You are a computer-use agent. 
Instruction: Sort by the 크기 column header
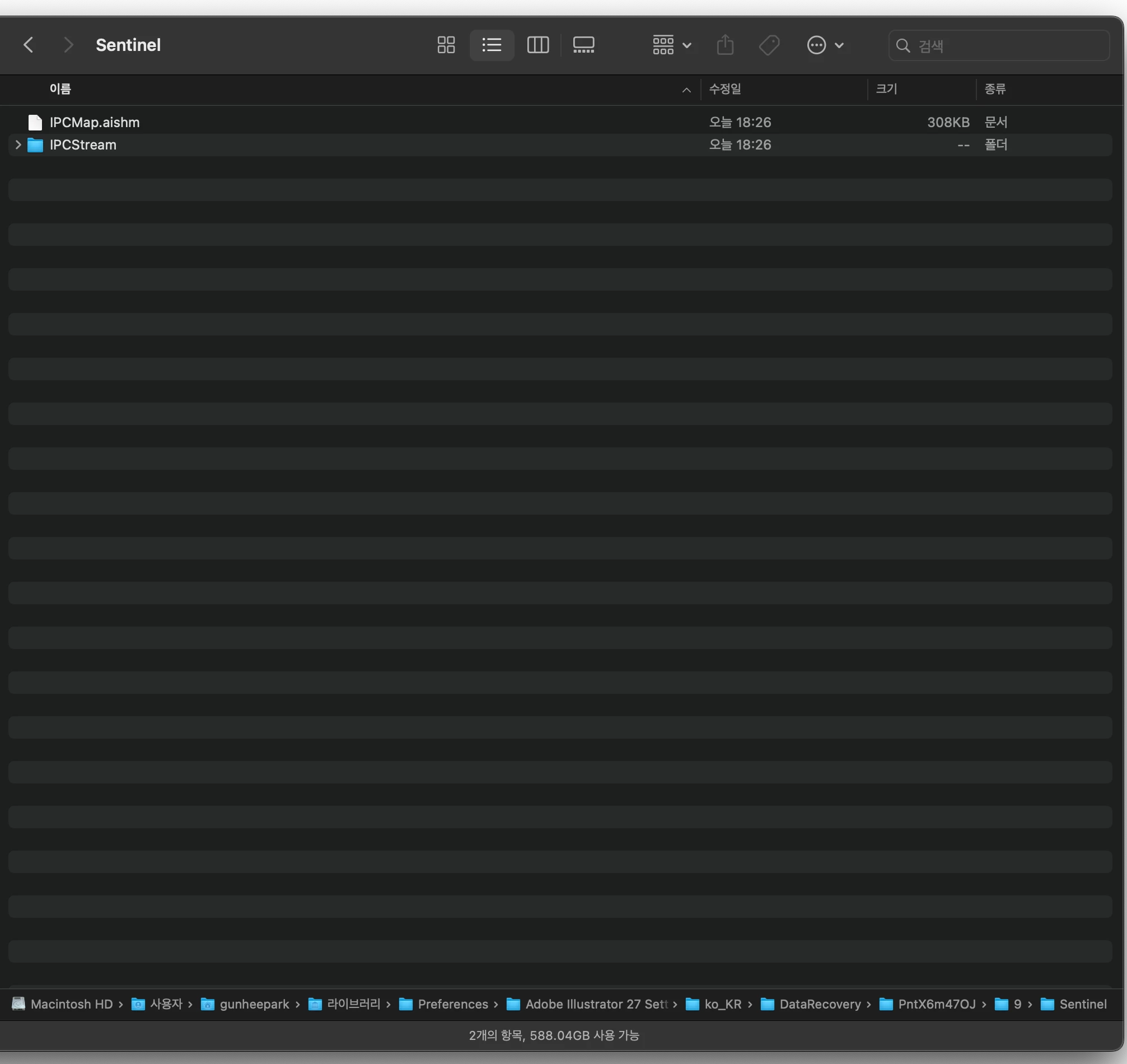coord(886,89)
